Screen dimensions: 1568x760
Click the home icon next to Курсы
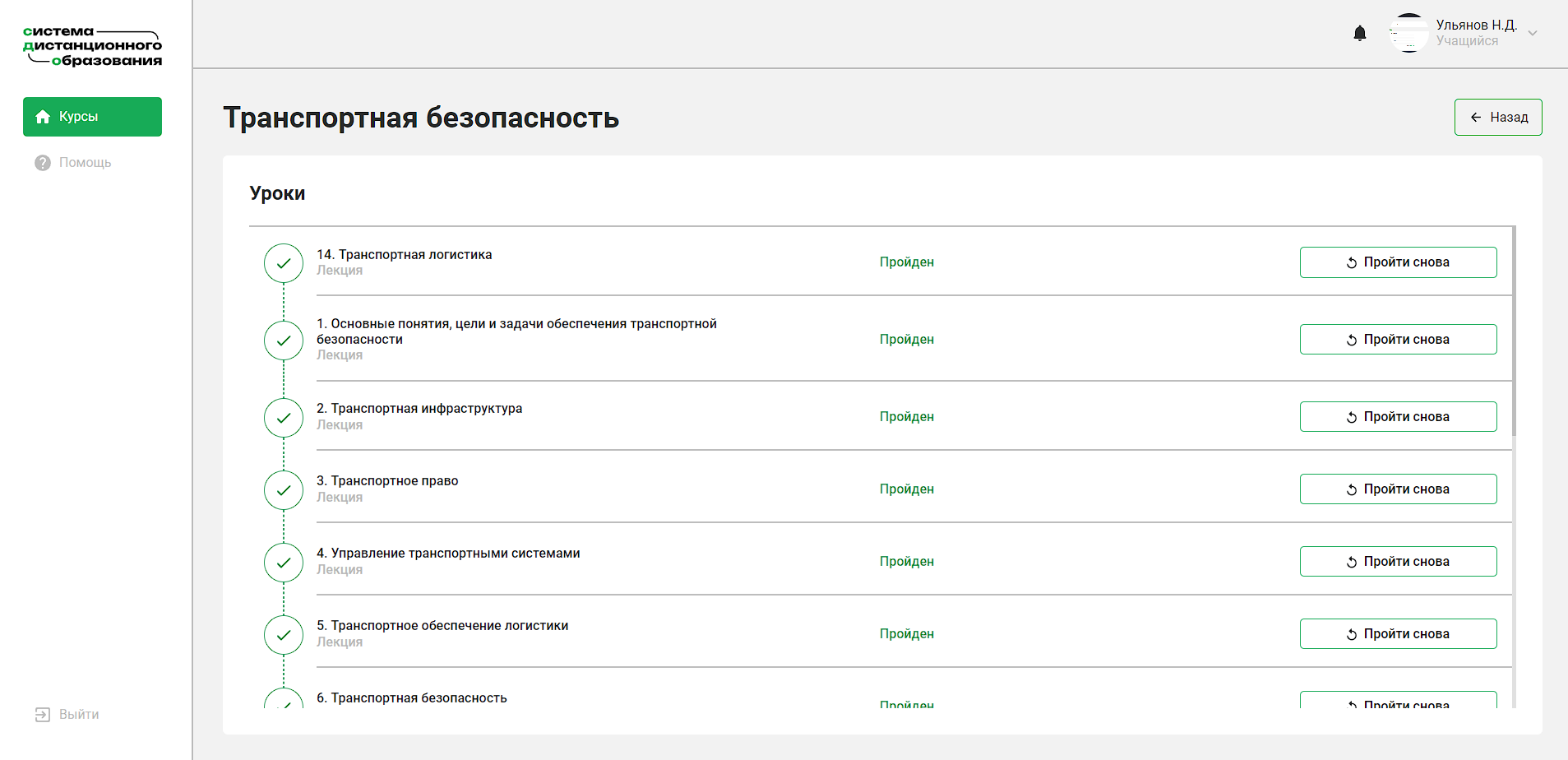(x=44, y=117)
